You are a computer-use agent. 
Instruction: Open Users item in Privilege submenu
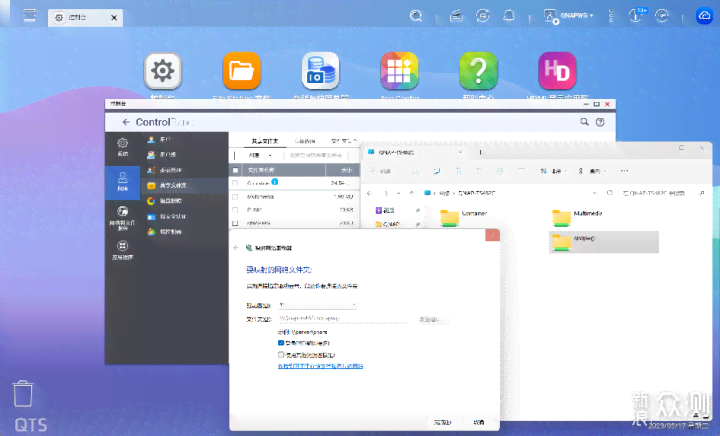pos(184,139)
